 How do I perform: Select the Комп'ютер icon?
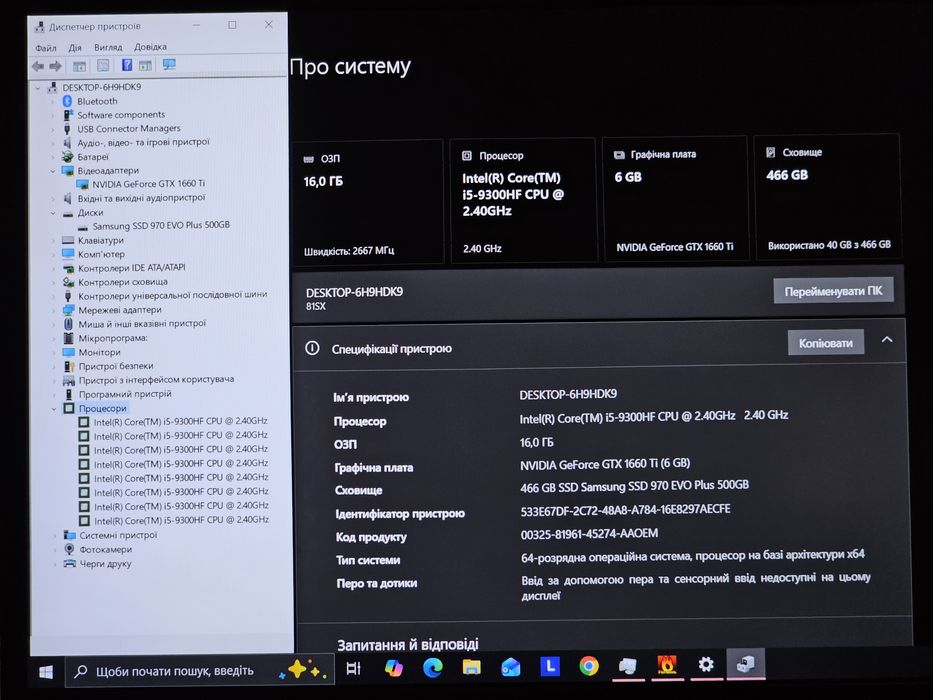(x=68, y=254)
